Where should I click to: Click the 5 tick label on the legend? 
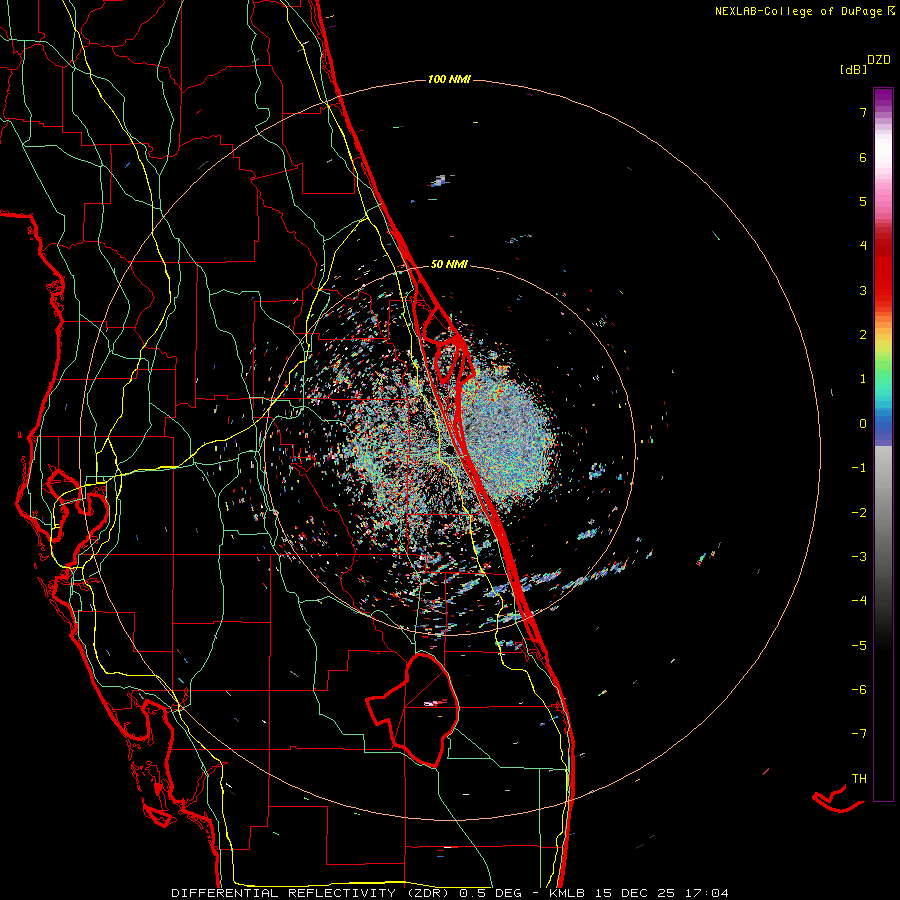[863, 201]
